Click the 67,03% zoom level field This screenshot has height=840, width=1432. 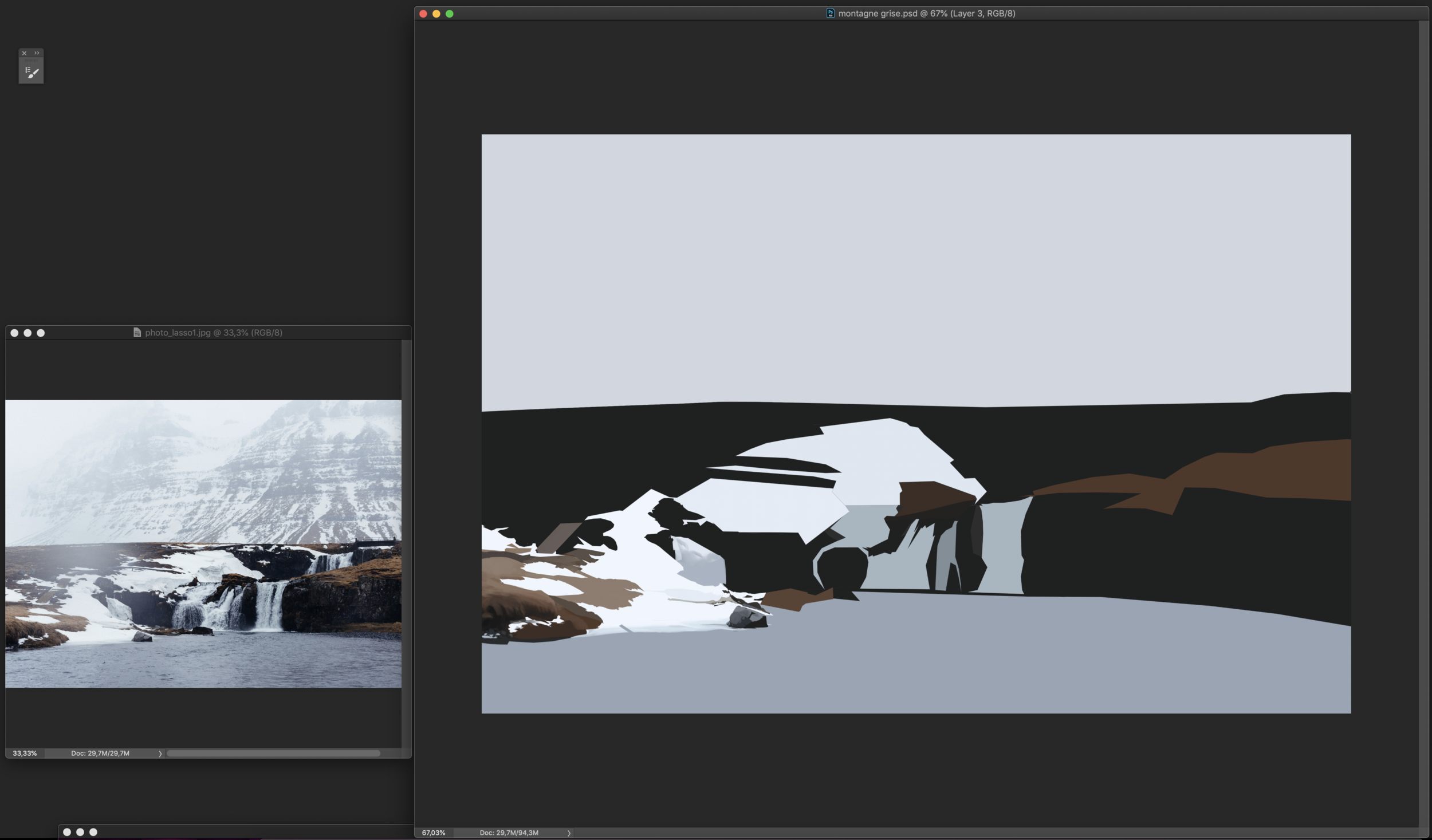coord(434,833)
